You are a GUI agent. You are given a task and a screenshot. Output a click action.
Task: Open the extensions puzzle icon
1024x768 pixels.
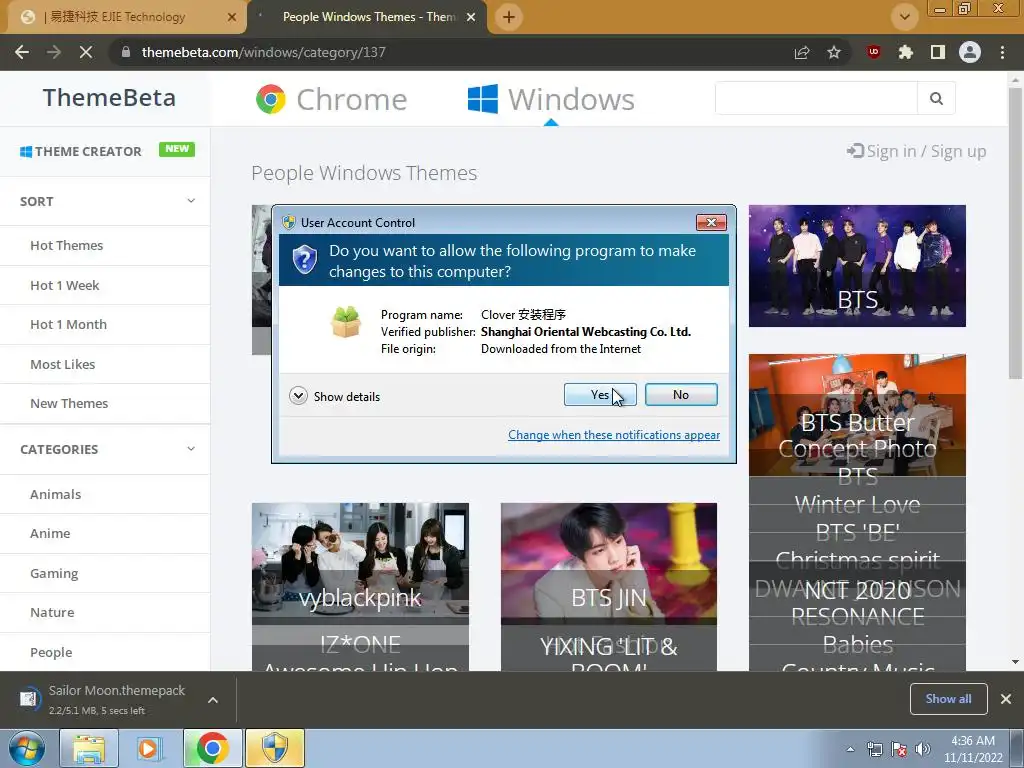(906, 52)
